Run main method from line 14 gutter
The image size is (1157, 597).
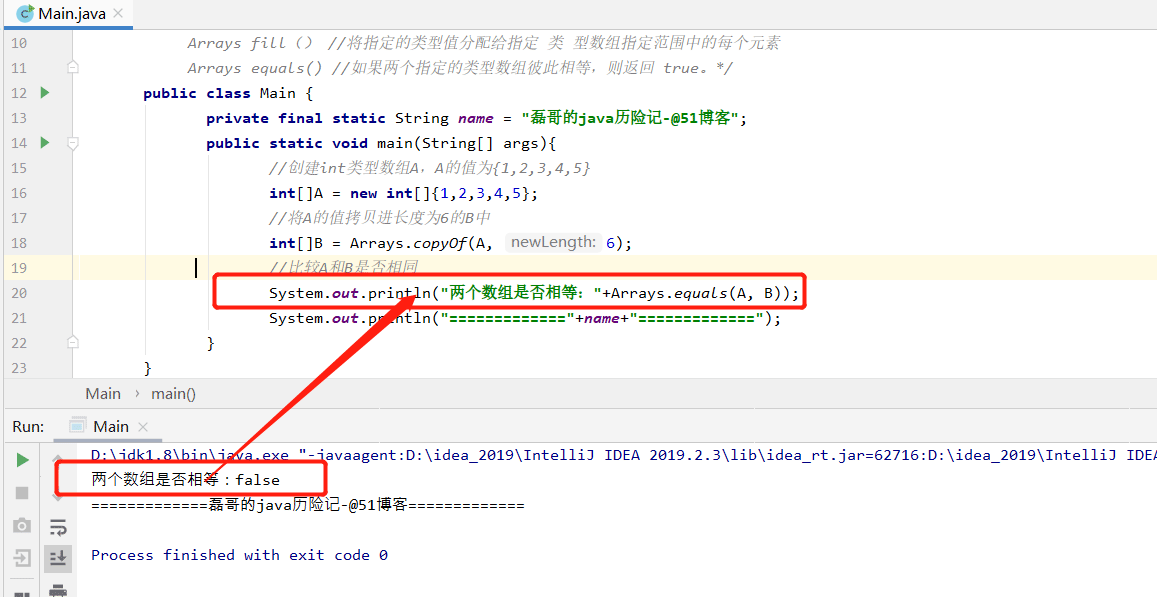44,142
